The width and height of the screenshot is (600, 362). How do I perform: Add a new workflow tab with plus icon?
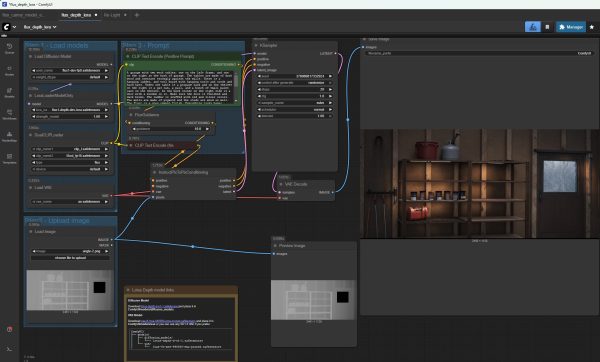click(x=137, y=15)
